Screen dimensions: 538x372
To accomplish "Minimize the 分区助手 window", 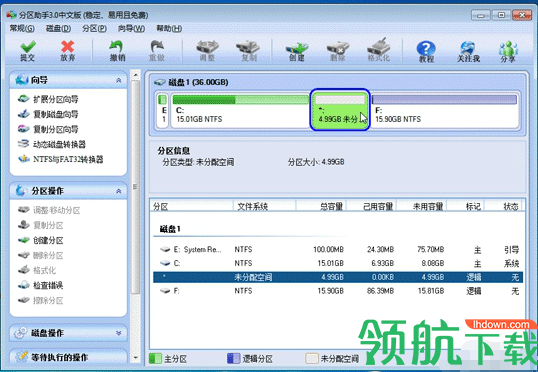I will coord(481,15).
